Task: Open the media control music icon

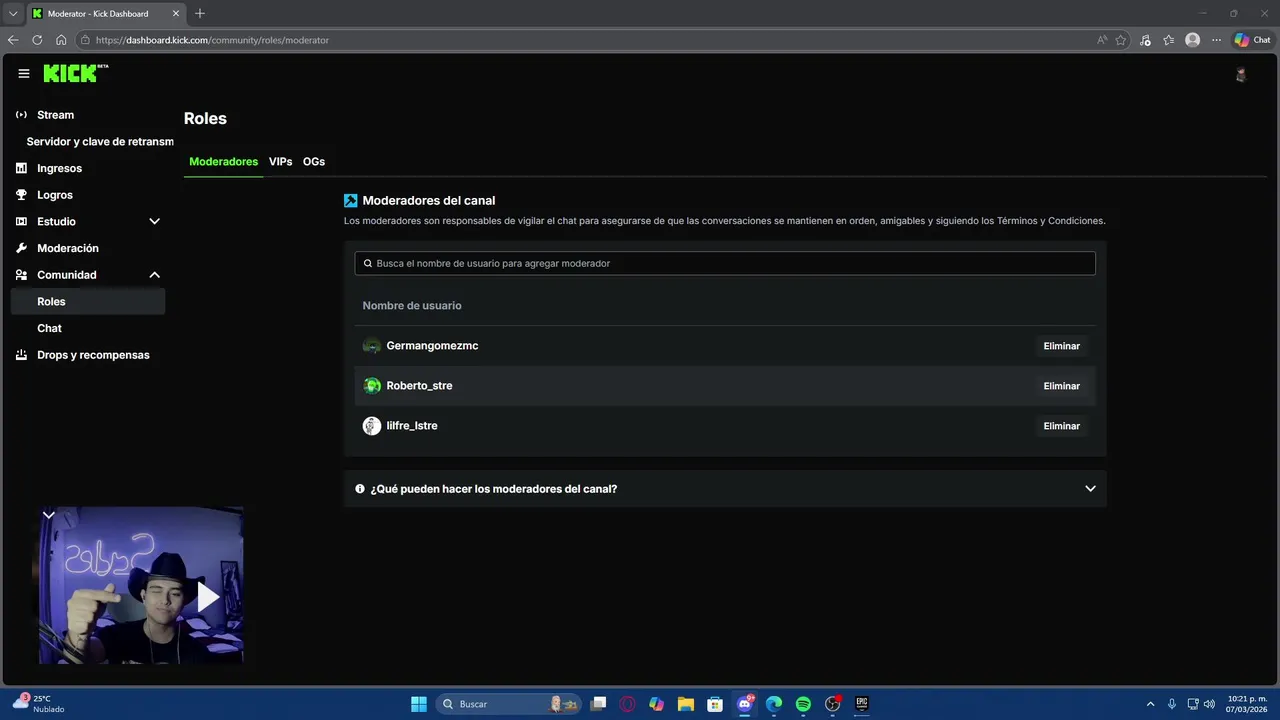Action: coord(1145,40)
